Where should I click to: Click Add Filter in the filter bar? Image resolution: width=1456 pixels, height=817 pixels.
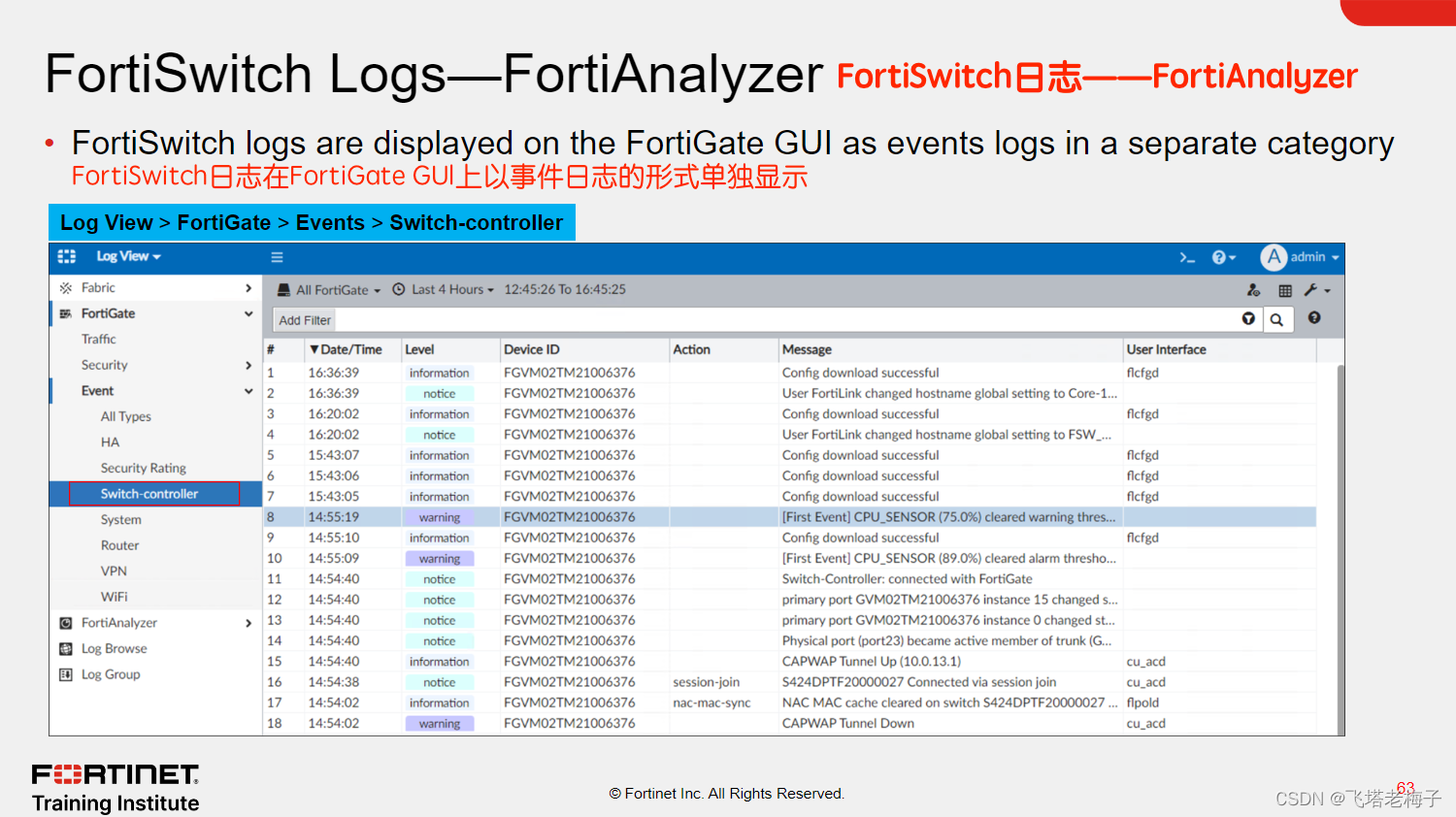(x=304, y=319)
